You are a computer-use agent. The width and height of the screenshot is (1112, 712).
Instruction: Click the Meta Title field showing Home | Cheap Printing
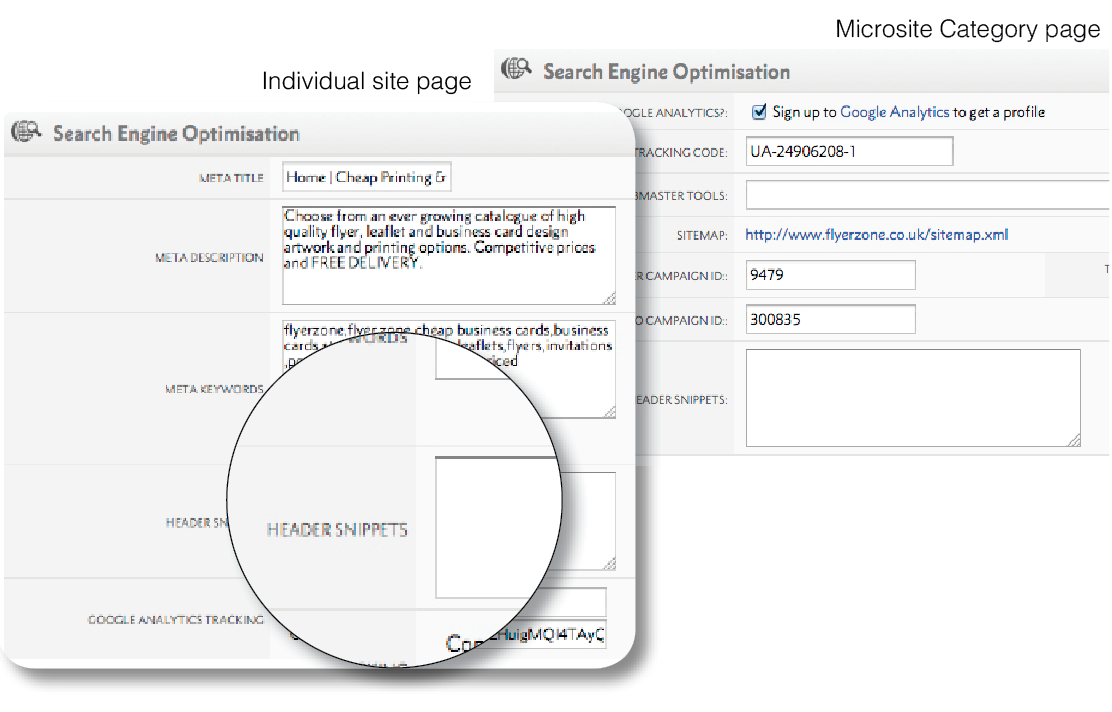[367, 178]
